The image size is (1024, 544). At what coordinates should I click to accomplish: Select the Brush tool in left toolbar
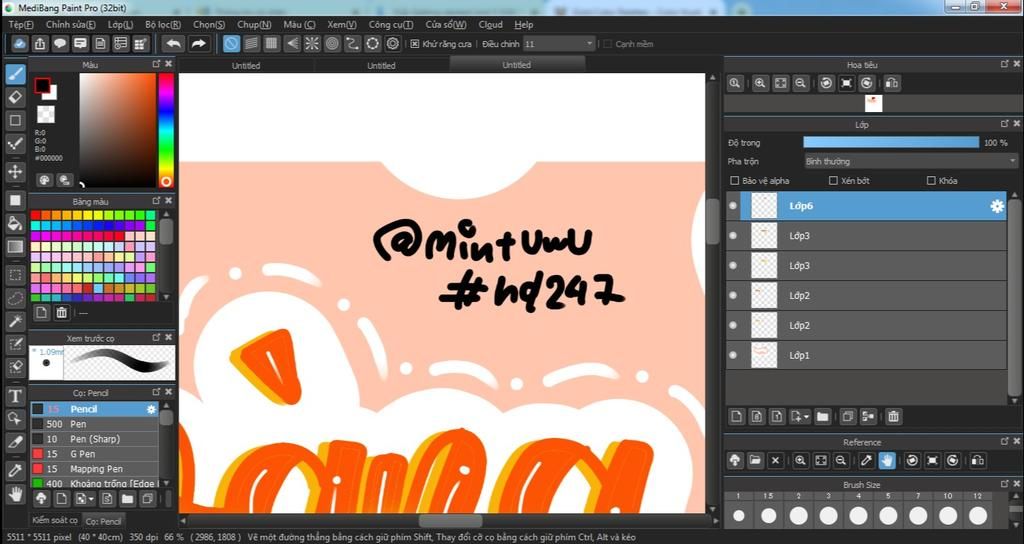[x=16, y=74]
